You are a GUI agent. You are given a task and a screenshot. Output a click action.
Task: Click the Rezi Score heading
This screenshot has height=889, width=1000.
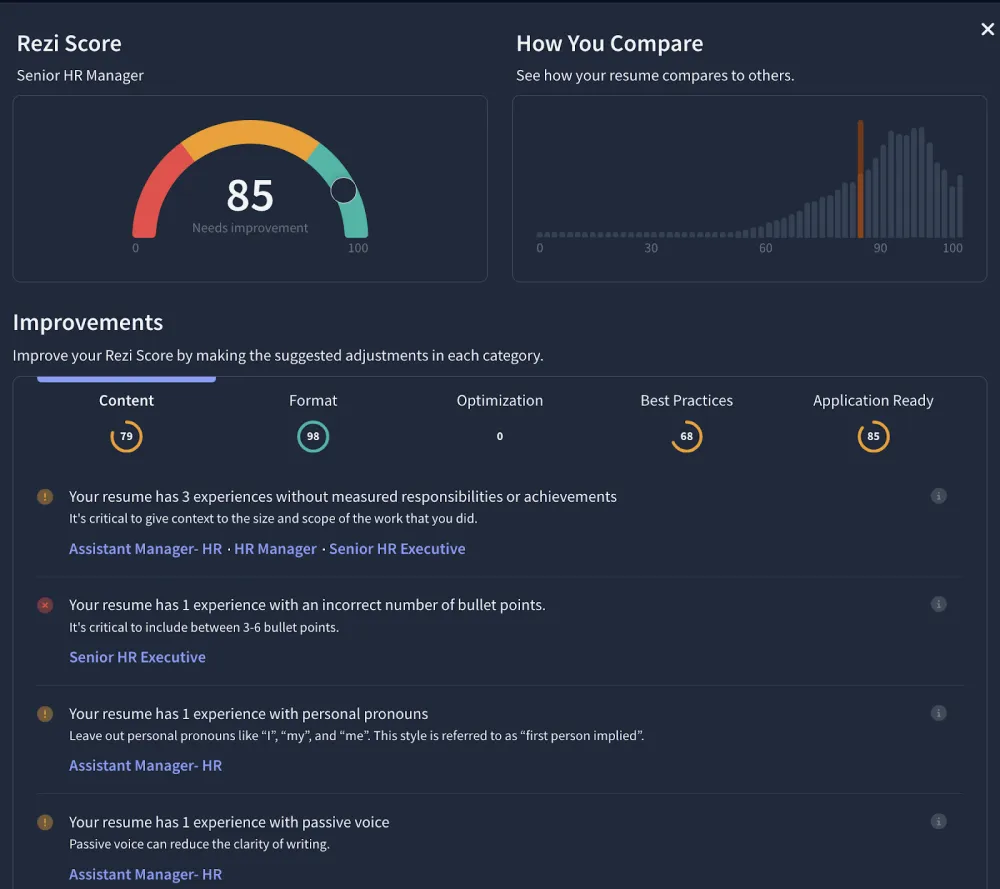click(x=69, y=43)
